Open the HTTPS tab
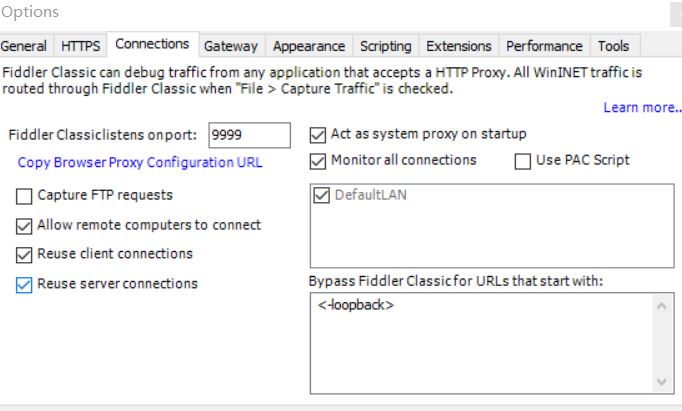The height and width of the screenshot is (411, 682). pos(80,46)
